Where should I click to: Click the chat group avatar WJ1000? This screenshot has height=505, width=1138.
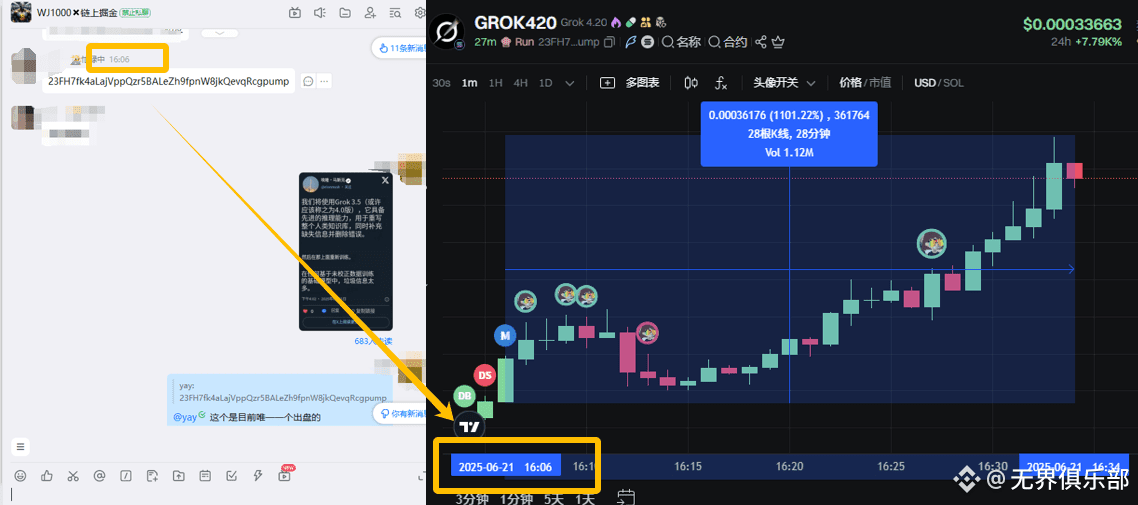(20, 12)
